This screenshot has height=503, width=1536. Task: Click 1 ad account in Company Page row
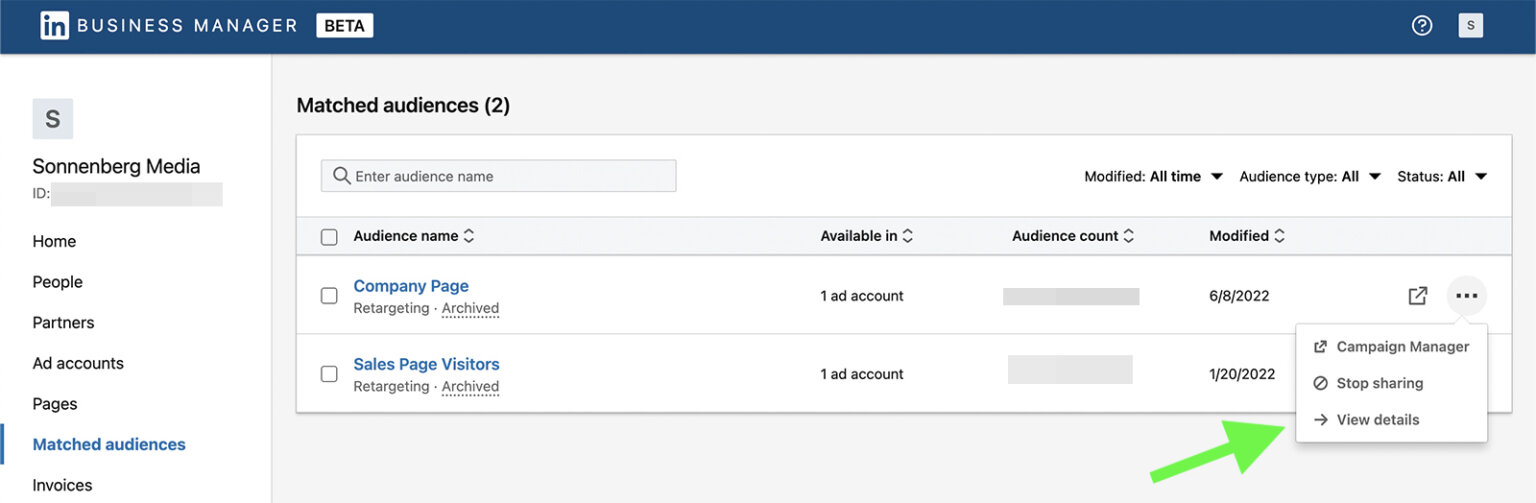point(862,296)
